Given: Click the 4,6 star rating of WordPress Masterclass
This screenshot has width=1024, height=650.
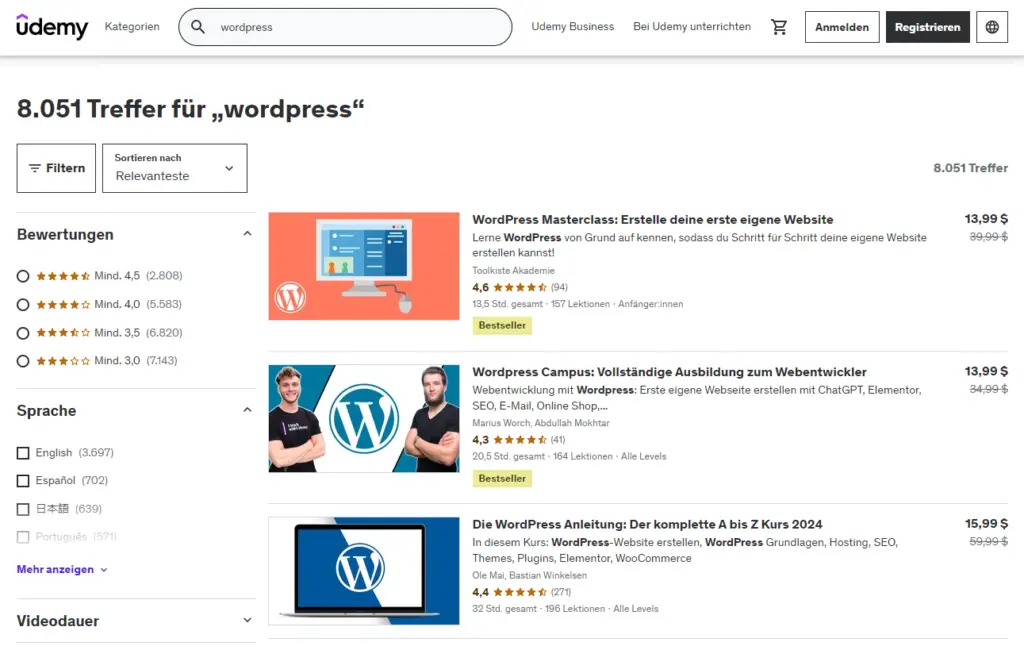Looking at the screenshot, I should click(520, 287).
